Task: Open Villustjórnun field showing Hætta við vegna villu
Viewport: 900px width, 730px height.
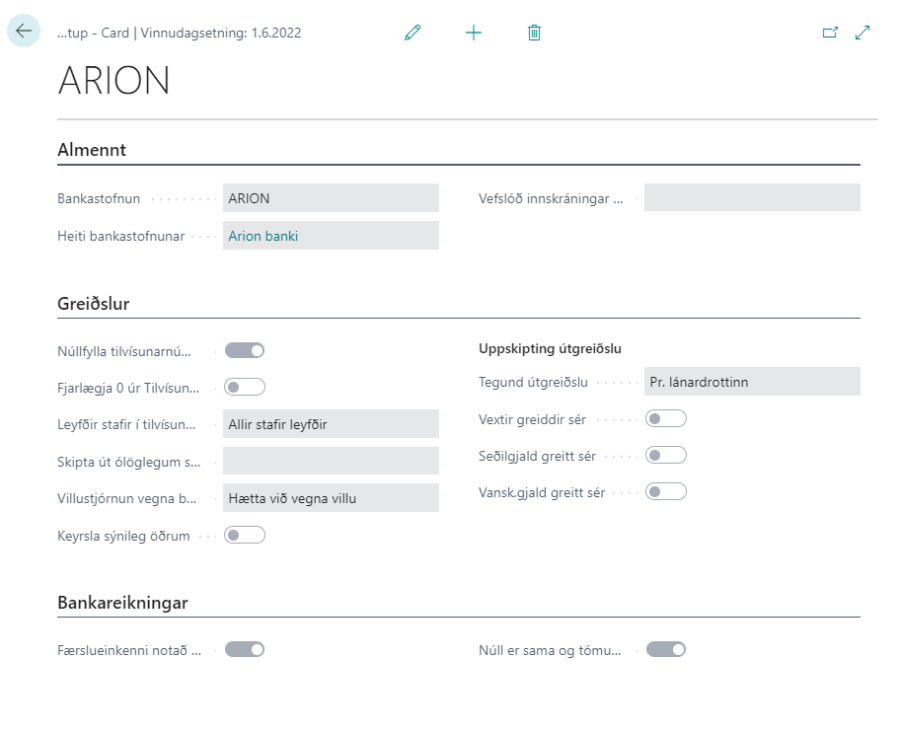Action: tap(330, 498)
